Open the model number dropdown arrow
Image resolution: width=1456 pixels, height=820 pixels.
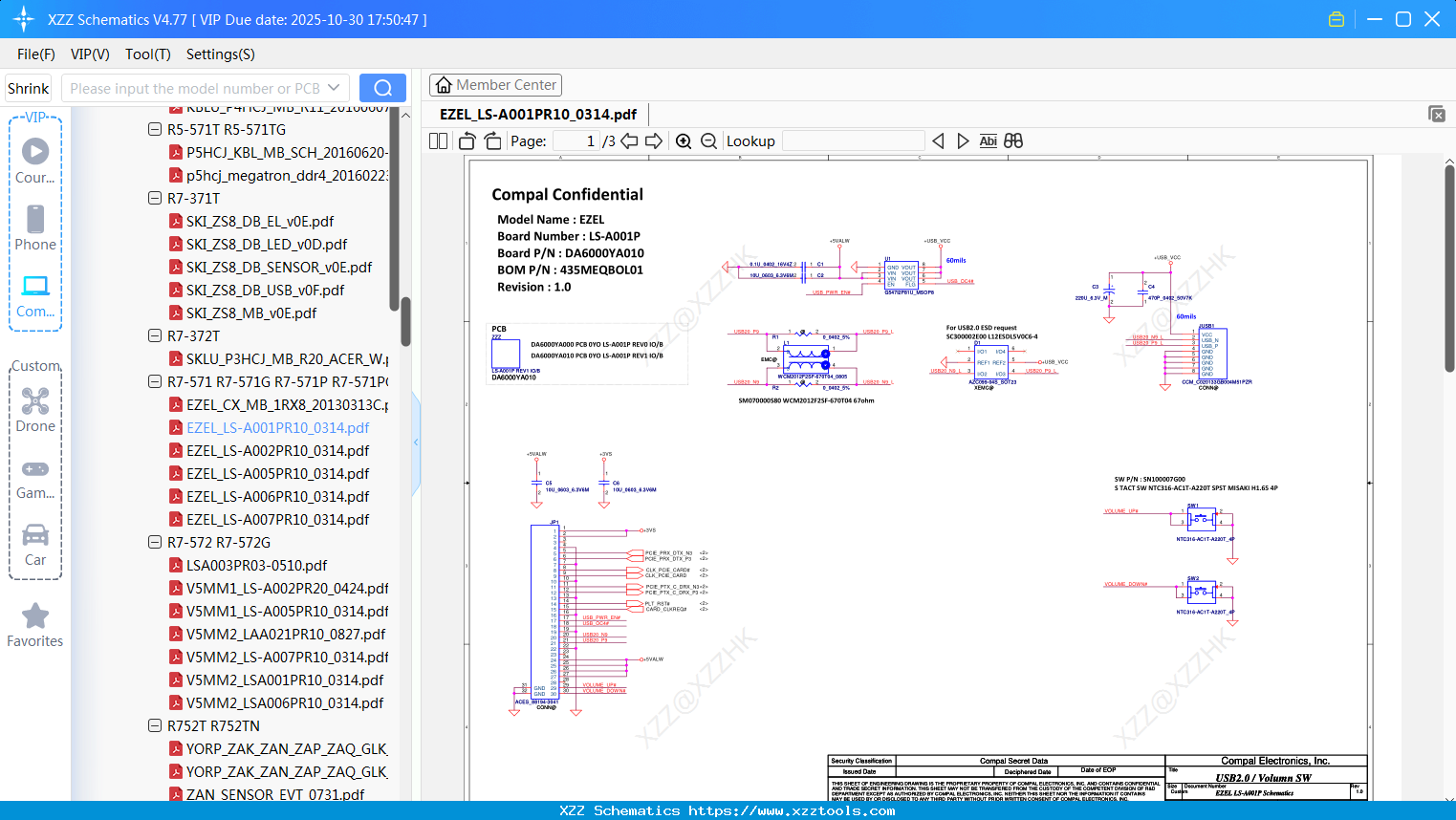coord(334,88)
